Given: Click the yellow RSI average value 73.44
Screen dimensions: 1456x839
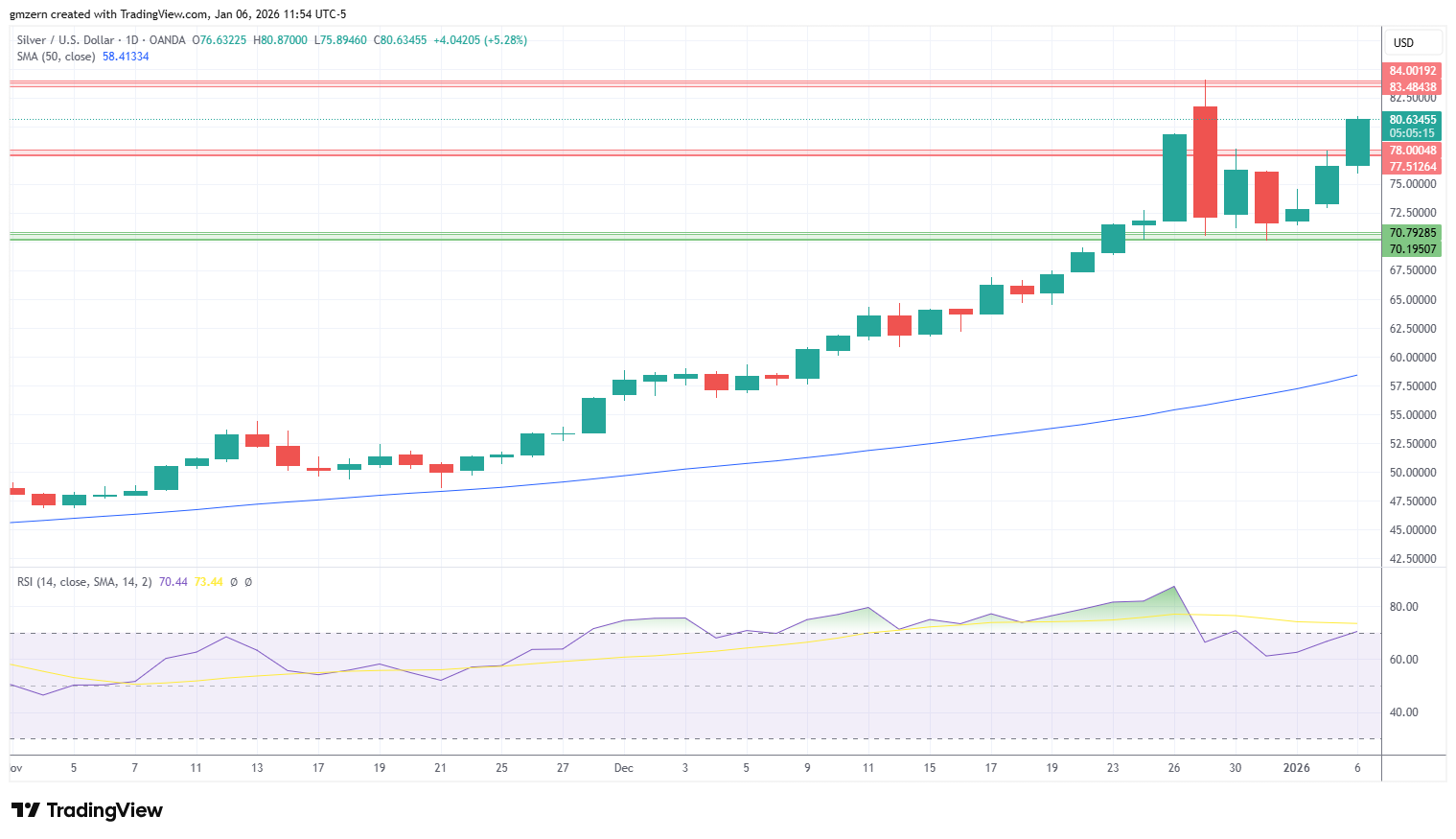Looking at the screenshot, I should (x=208, y=582).
